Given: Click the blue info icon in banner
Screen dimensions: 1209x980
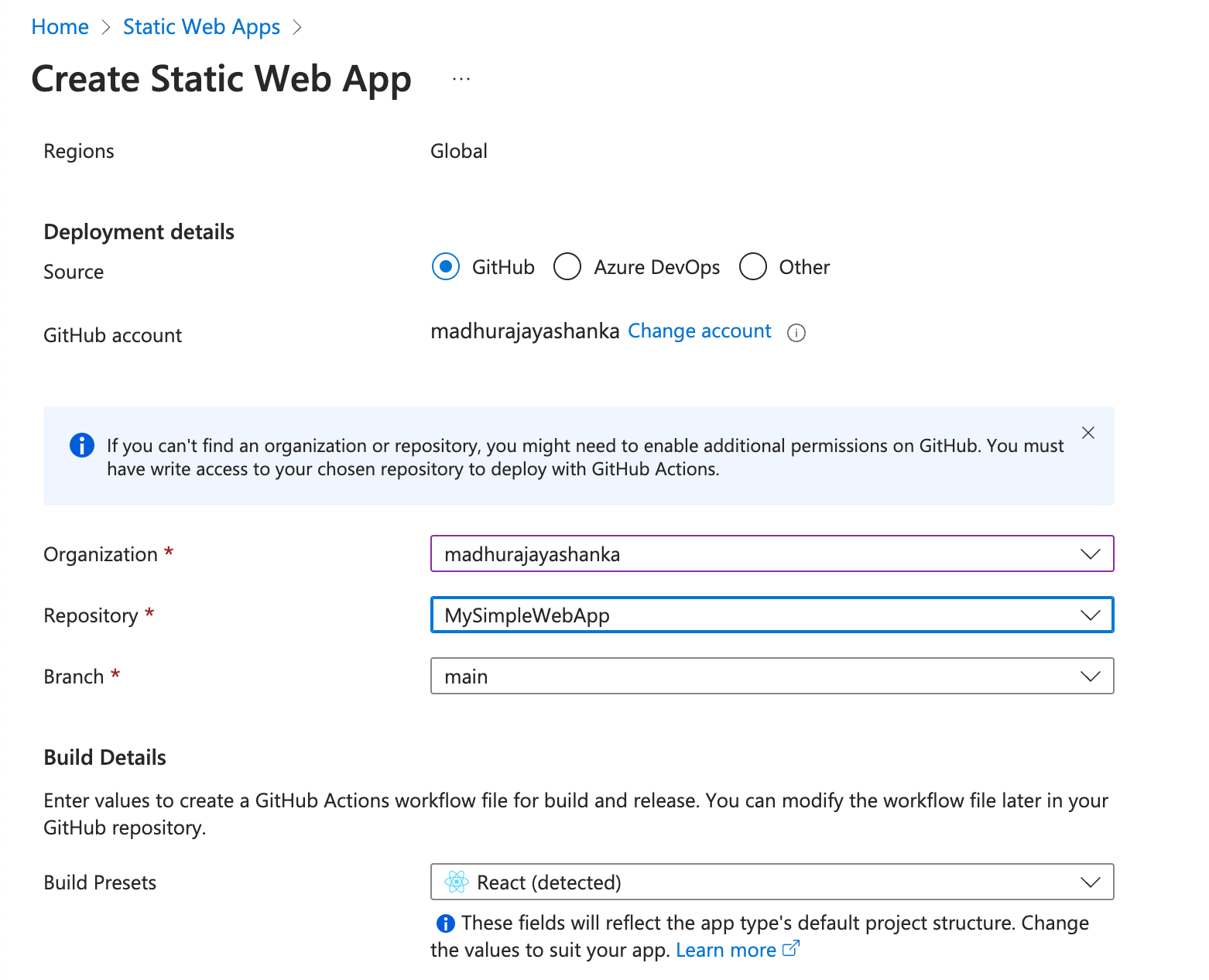Looking at the screenshot, I should [81, 445].
